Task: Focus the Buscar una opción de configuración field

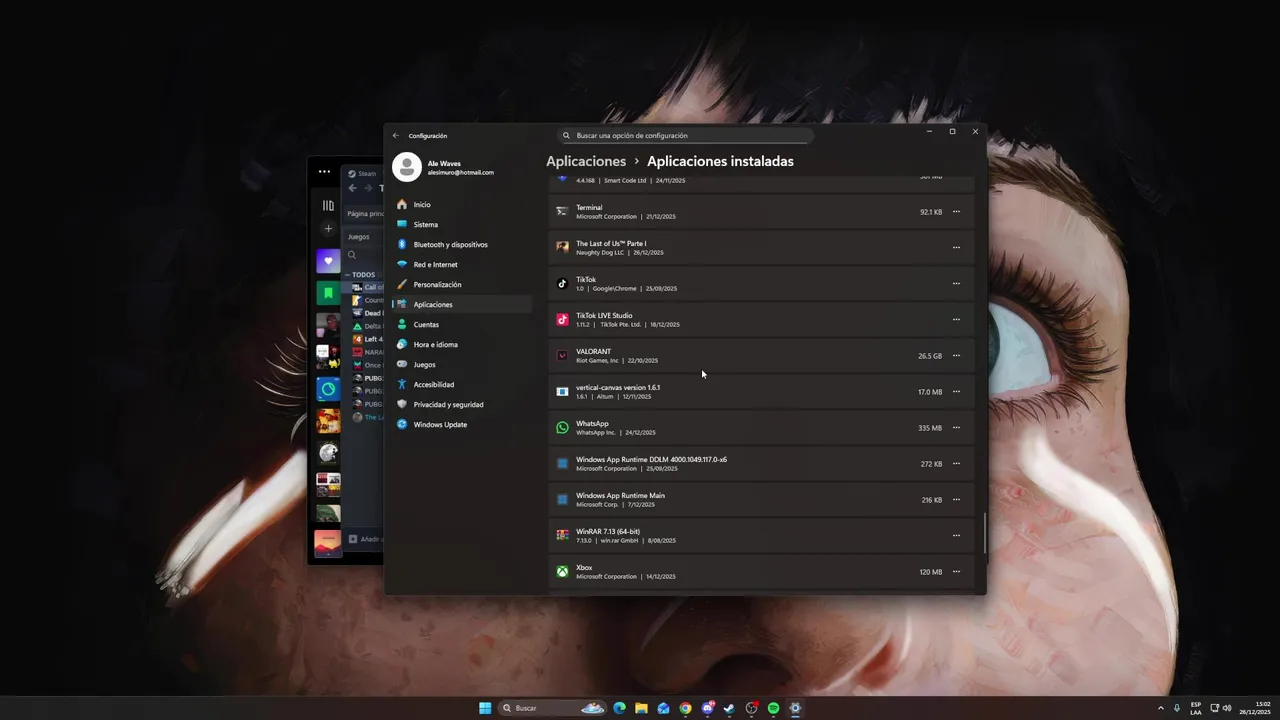Action: point(685,135)
